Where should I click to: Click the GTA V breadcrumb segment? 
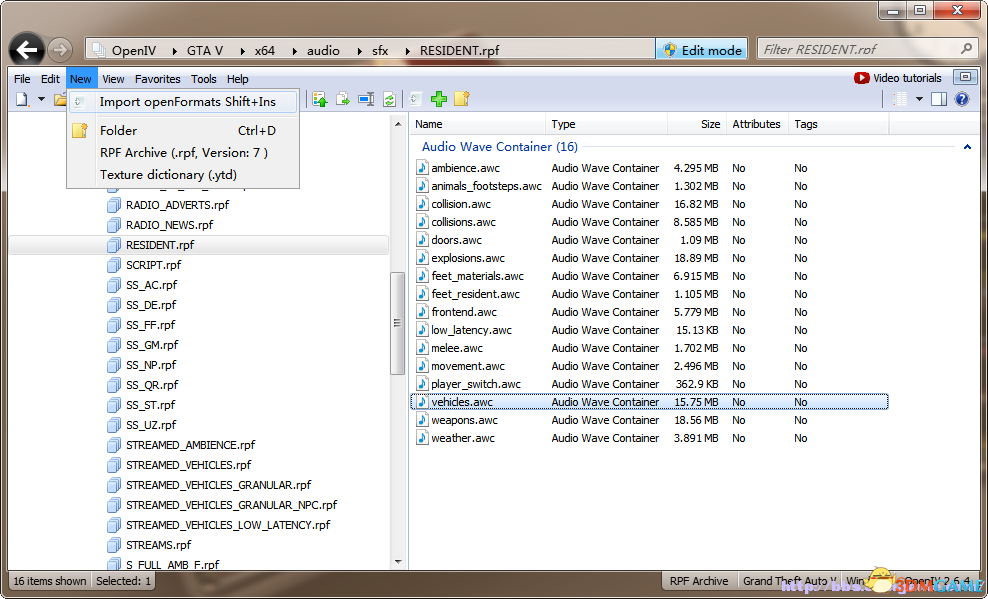pos(205,50)
